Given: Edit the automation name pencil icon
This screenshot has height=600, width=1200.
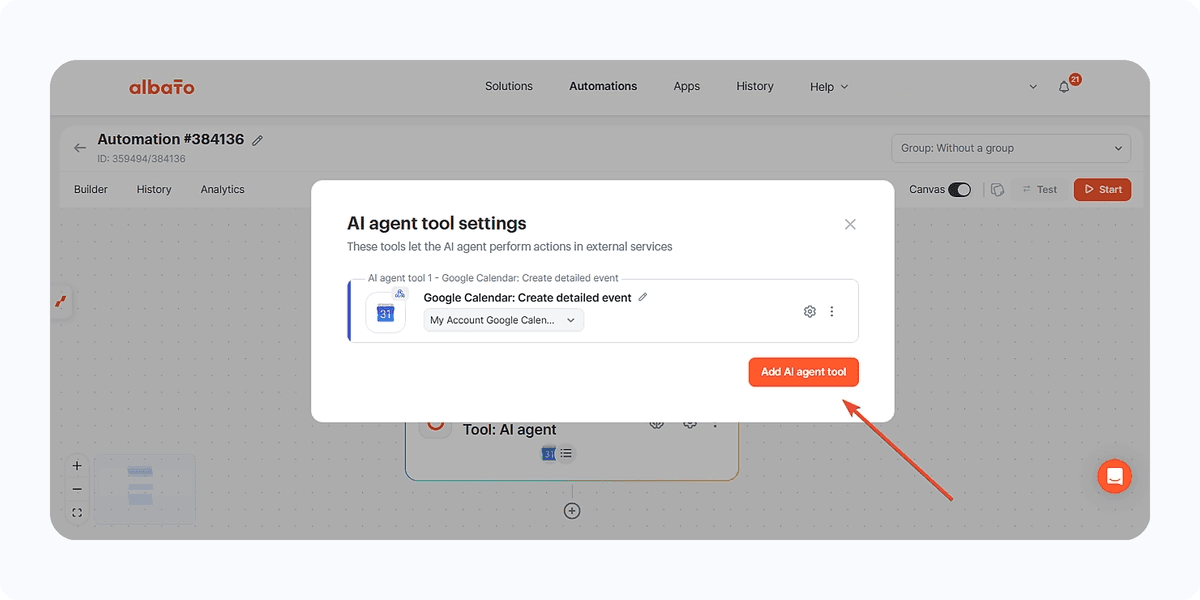Looking at the screenshot, I should coord(257,140).
